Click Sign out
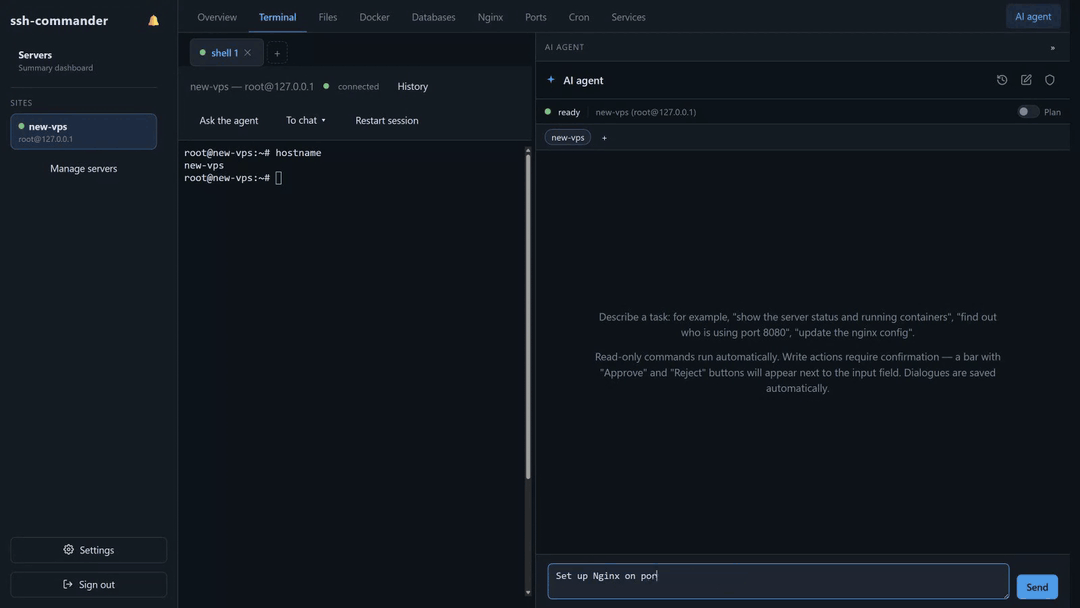This screenshot has width=1080, height=608. pos(88,585)
